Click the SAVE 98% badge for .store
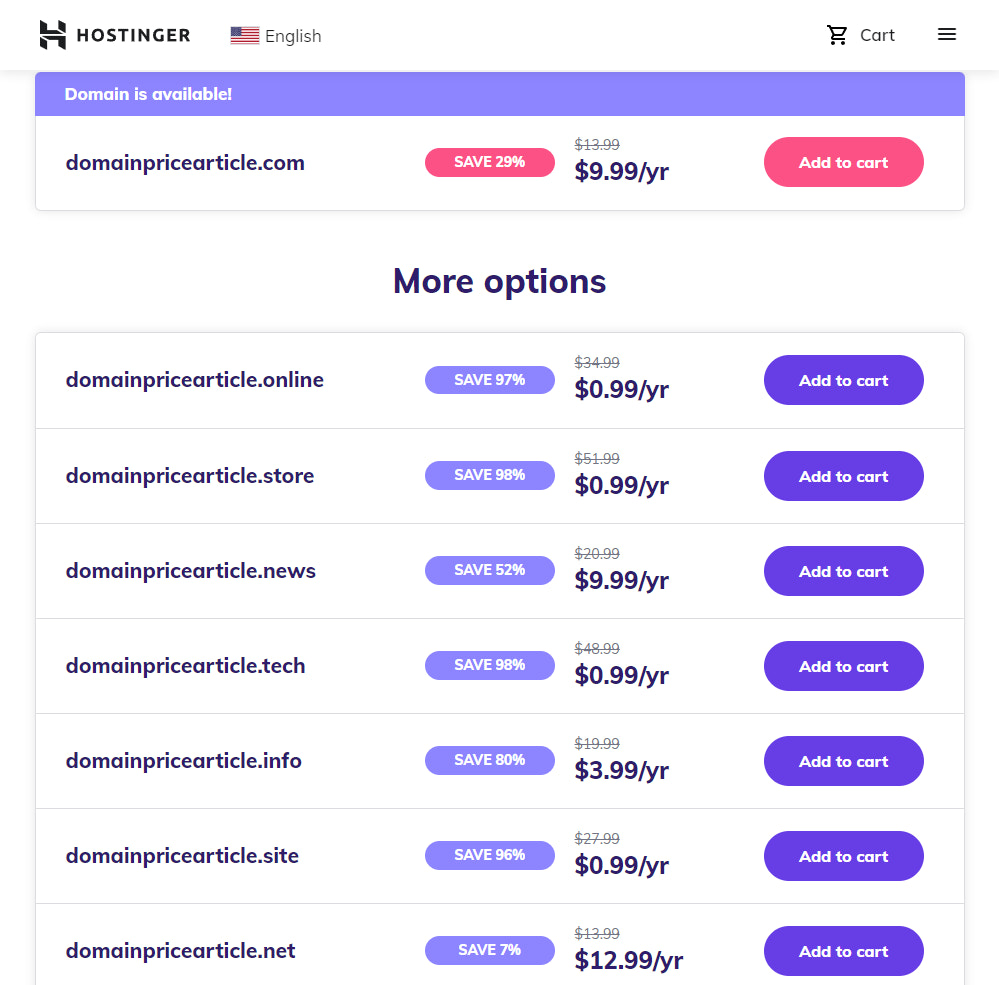Viewport: 999px width, 985px height. click(489, 475)
